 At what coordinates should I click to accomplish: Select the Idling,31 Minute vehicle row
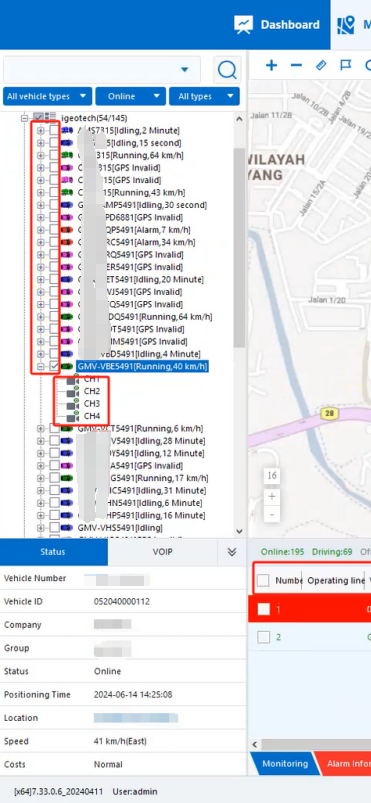pos(141,490)
